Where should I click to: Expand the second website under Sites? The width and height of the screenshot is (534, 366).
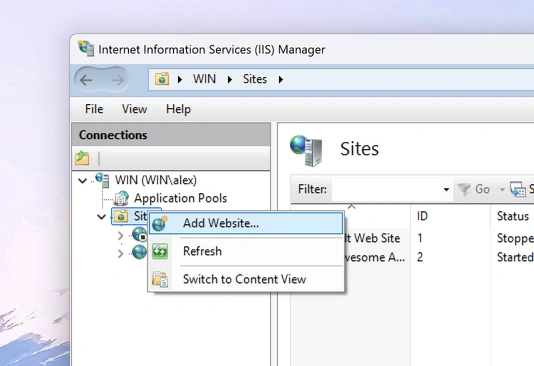[121, 254]
